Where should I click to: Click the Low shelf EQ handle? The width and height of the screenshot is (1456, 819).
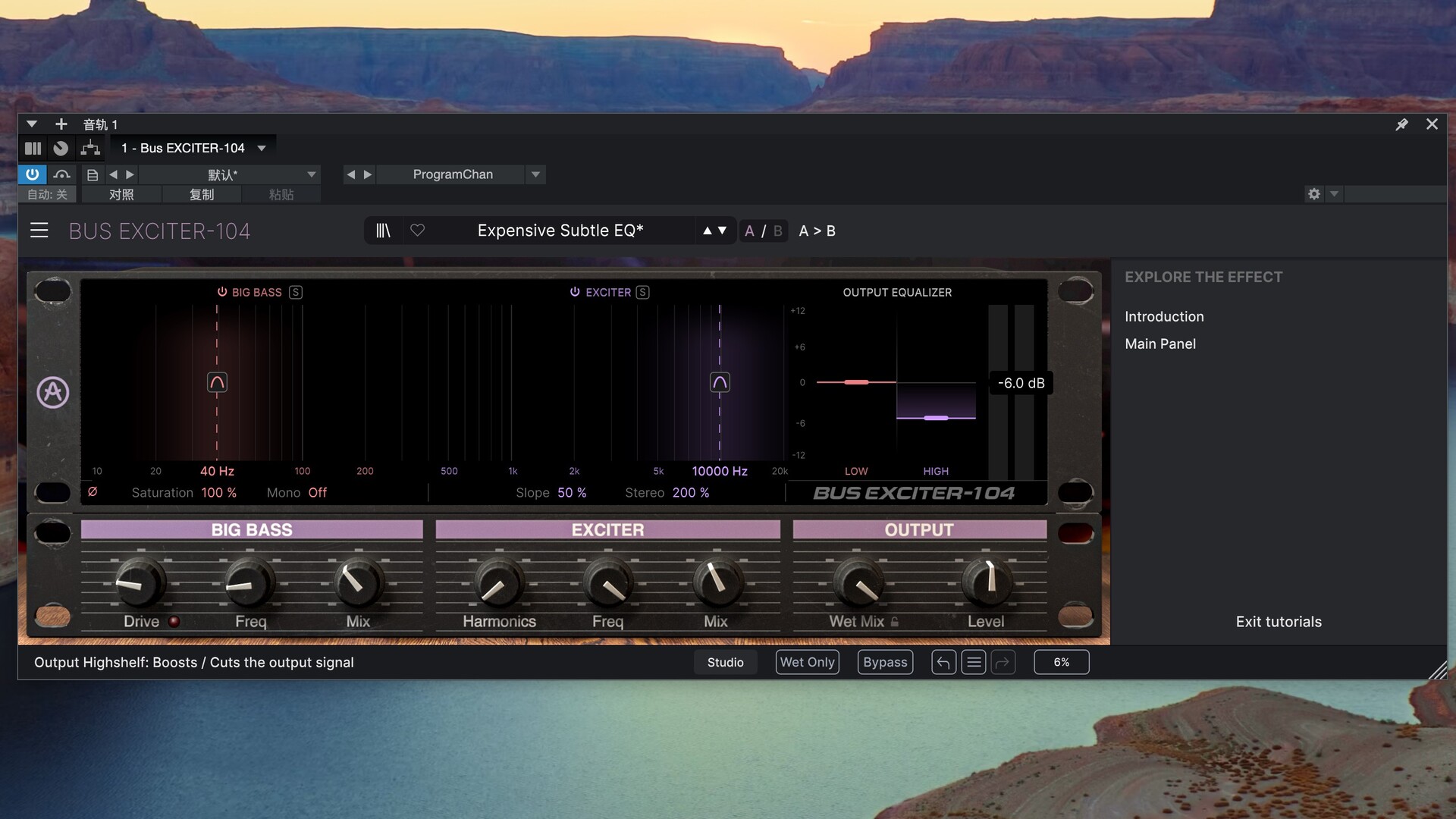tap(856, 382)
